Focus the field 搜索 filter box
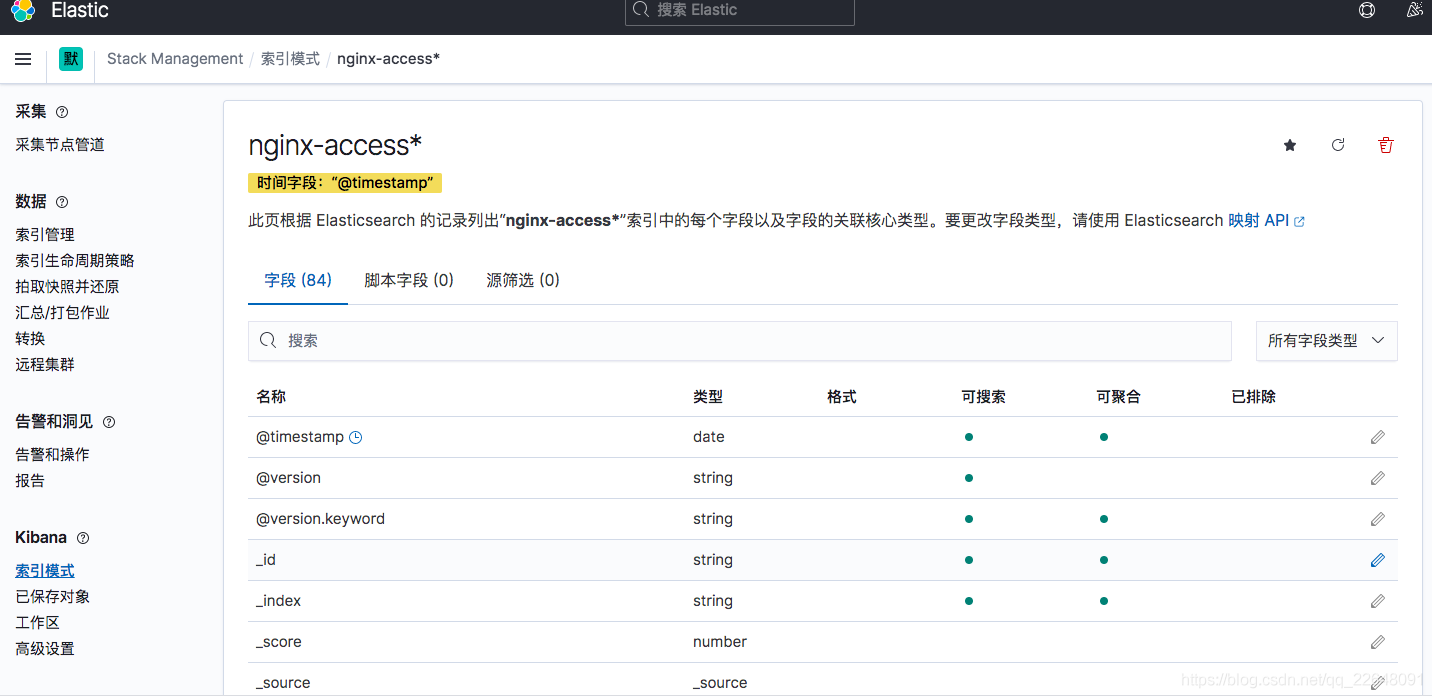1432x698 pixels. 740,341
